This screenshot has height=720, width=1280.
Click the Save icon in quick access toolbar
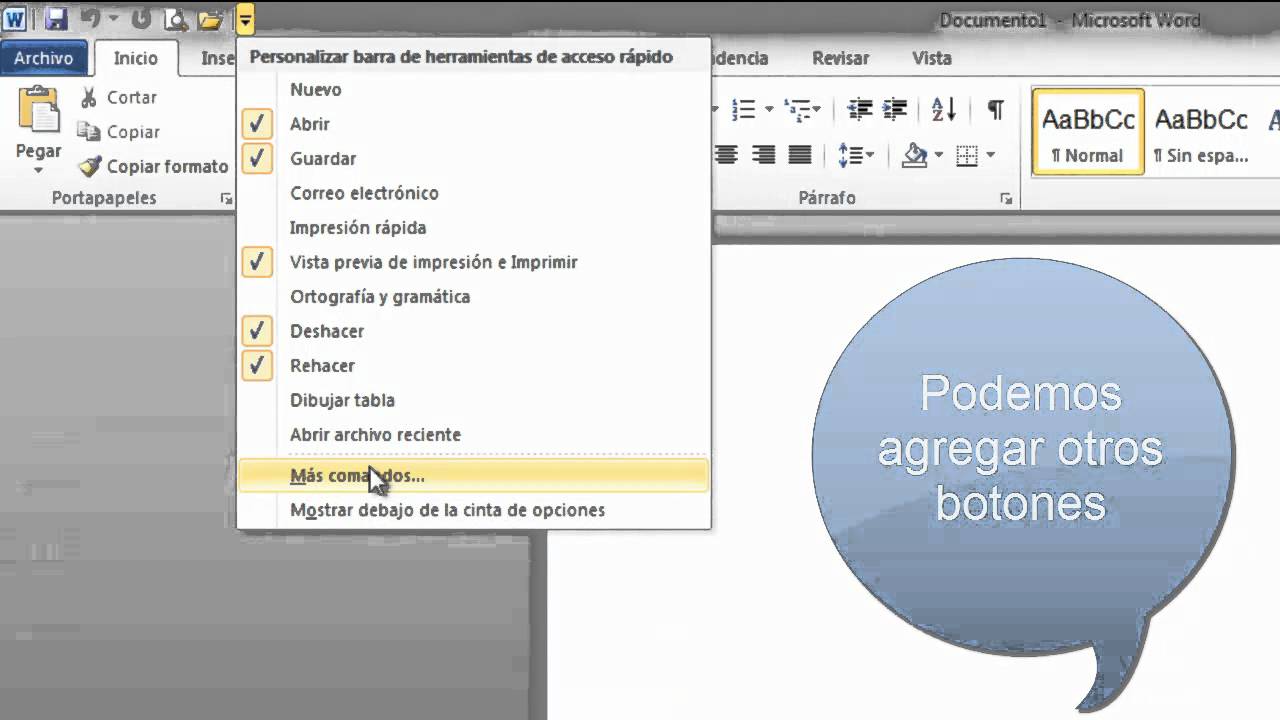pos(56,18)
